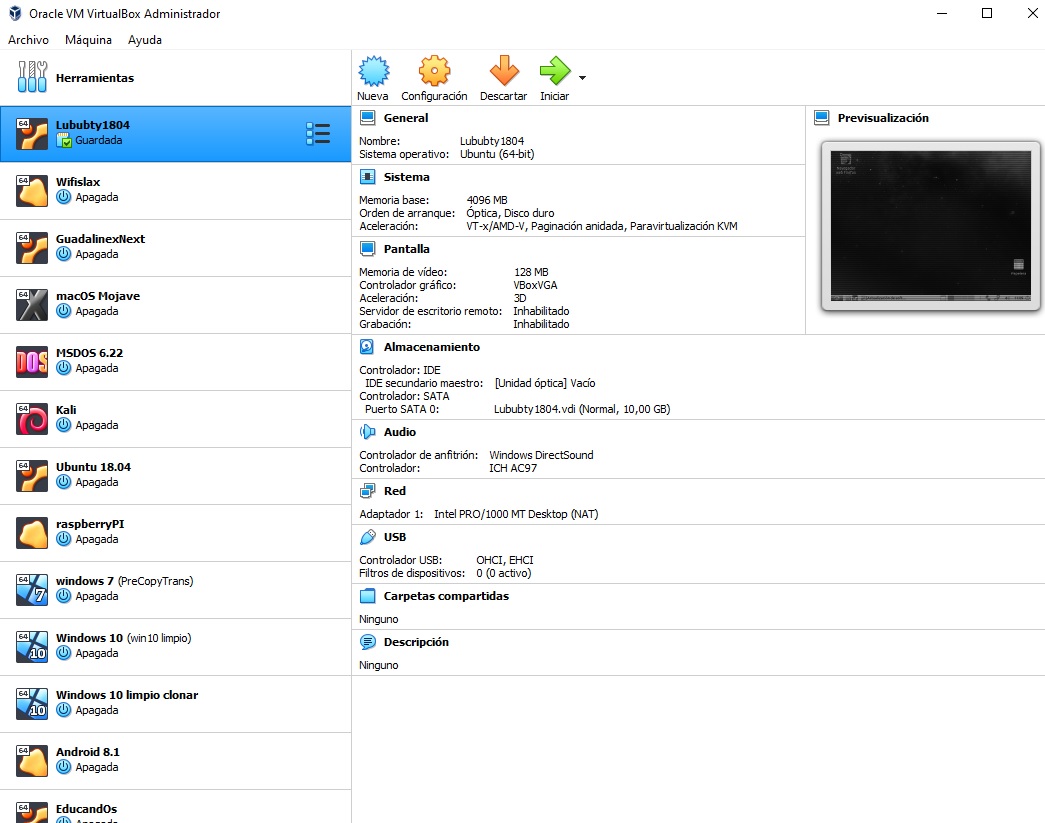Click the Lububty1804 list menu icon
The image size is (1045, 823).
pyautogui.click(x=318, y=134)
